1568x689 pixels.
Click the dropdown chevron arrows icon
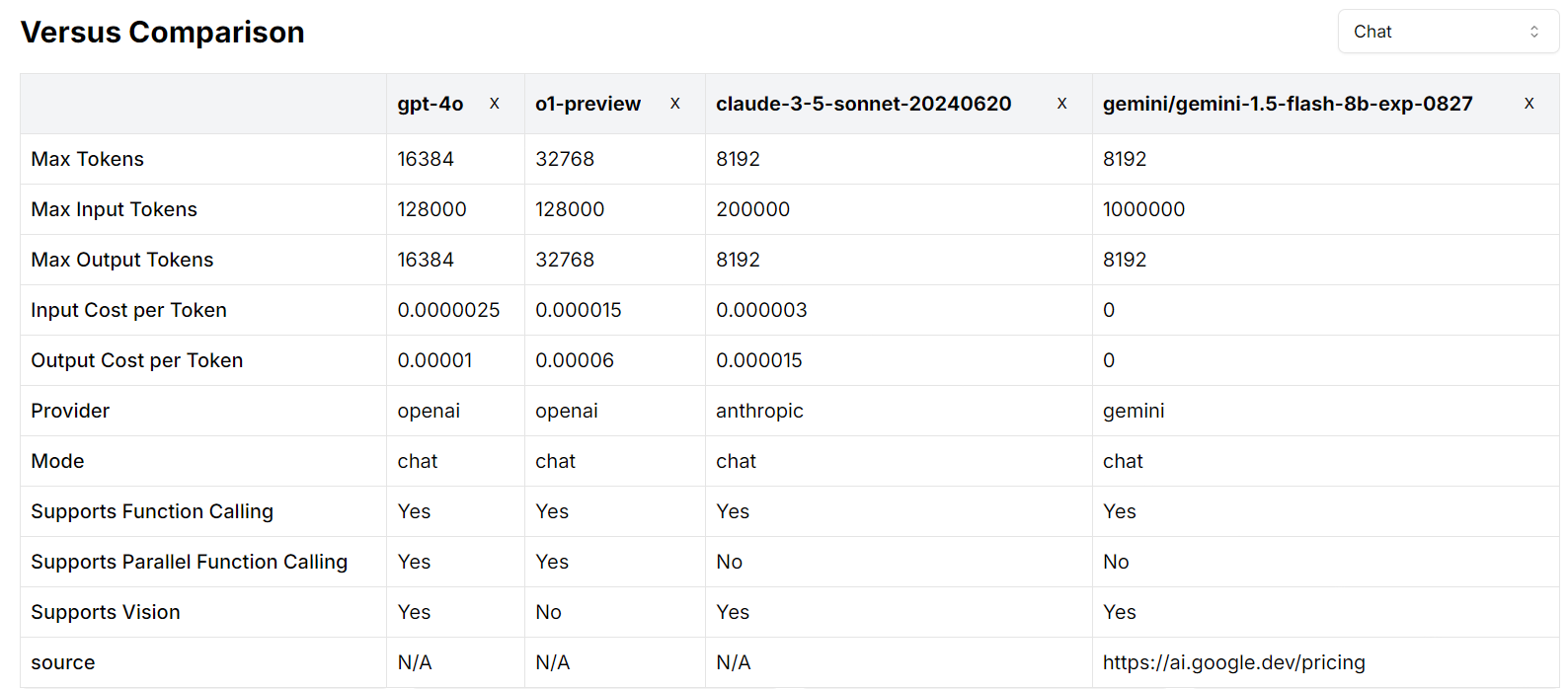(1534, 32)
